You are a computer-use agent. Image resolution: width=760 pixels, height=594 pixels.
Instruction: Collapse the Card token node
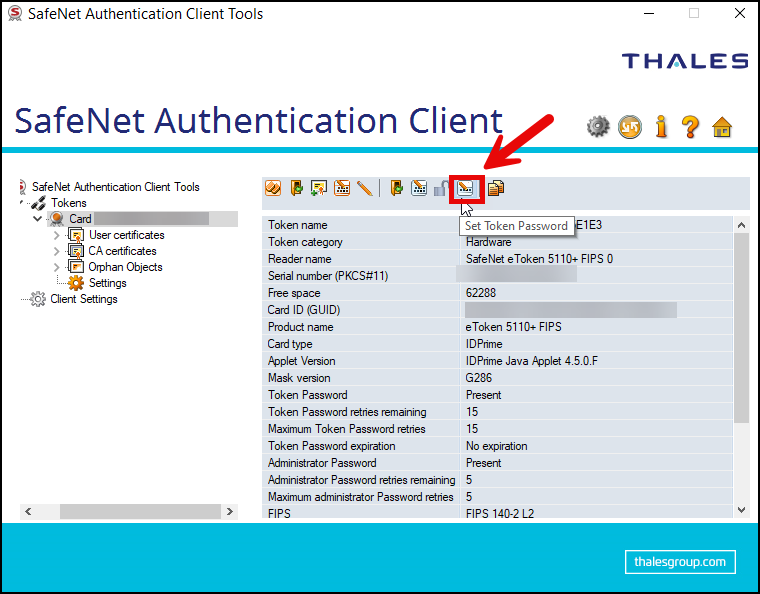[38, 219]
